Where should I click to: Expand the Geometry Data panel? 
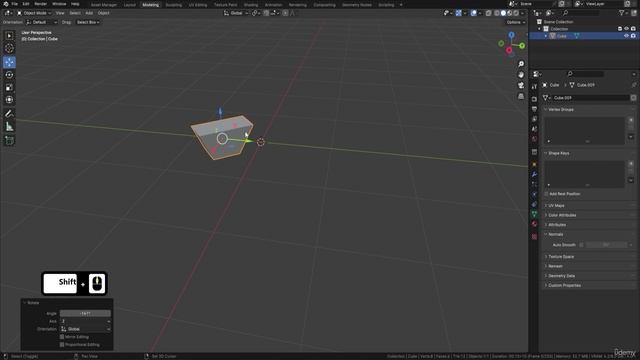tap(561, 276)
